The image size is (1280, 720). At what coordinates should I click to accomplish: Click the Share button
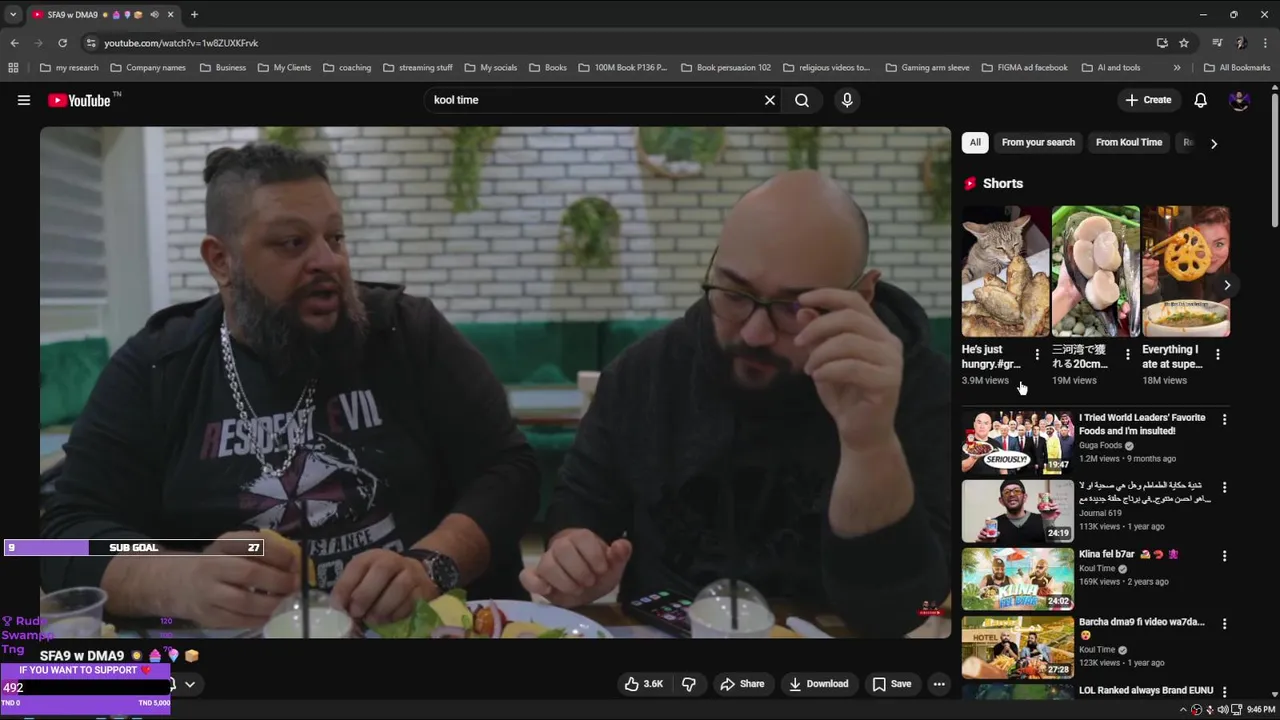pos(742,684)
